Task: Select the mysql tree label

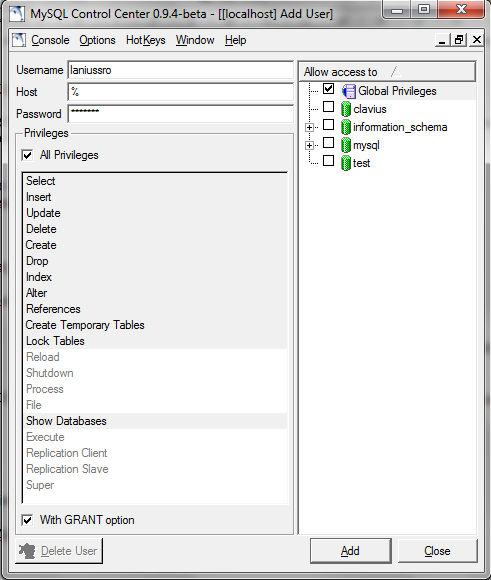Action: click(366, 145)
